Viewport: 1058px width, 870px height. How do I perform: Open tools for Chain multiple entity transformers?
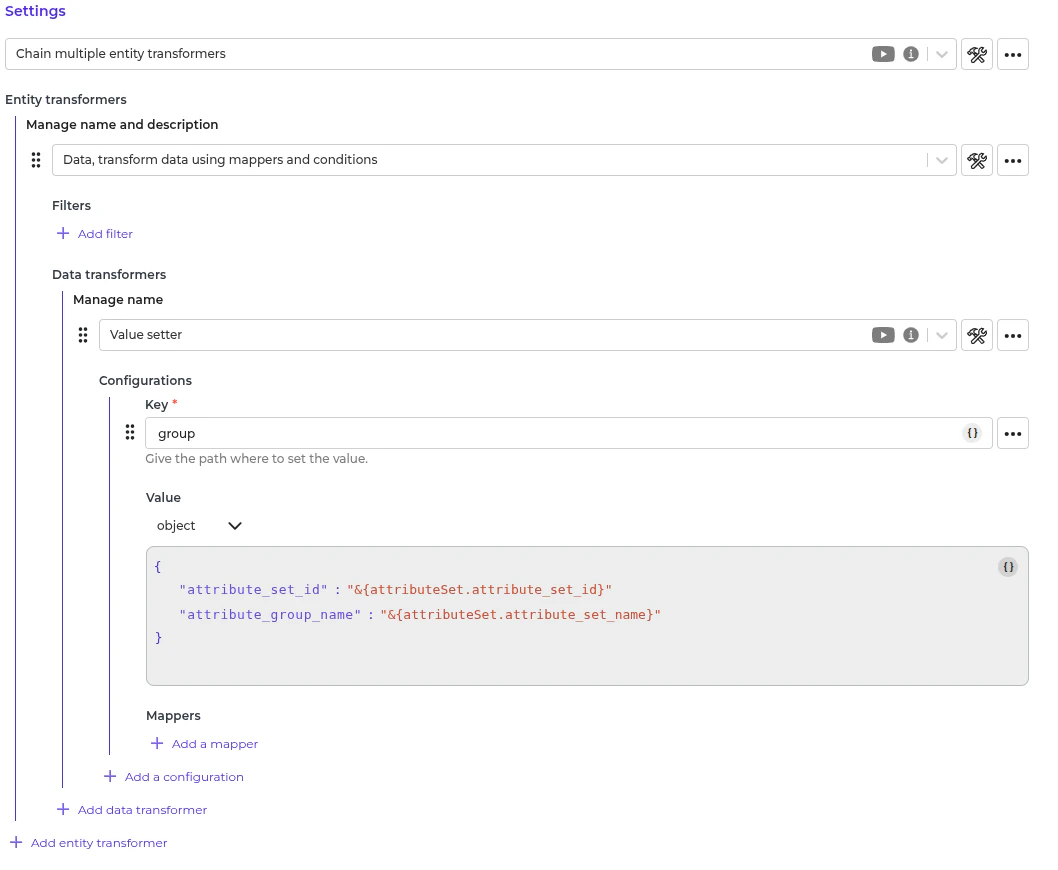coord(976,54)
